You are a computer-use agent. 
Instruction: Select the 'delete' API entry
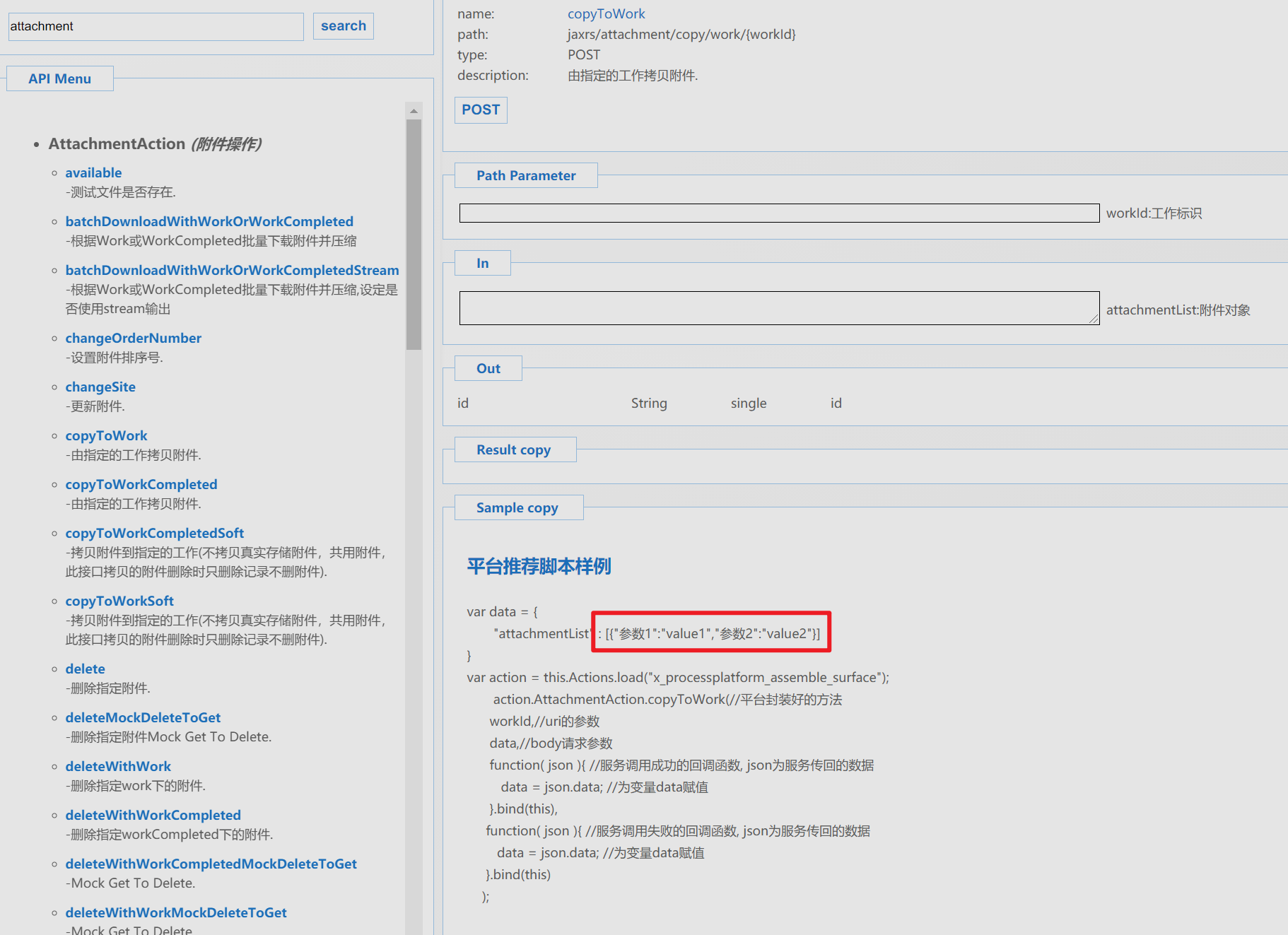(x=85, y=669)
